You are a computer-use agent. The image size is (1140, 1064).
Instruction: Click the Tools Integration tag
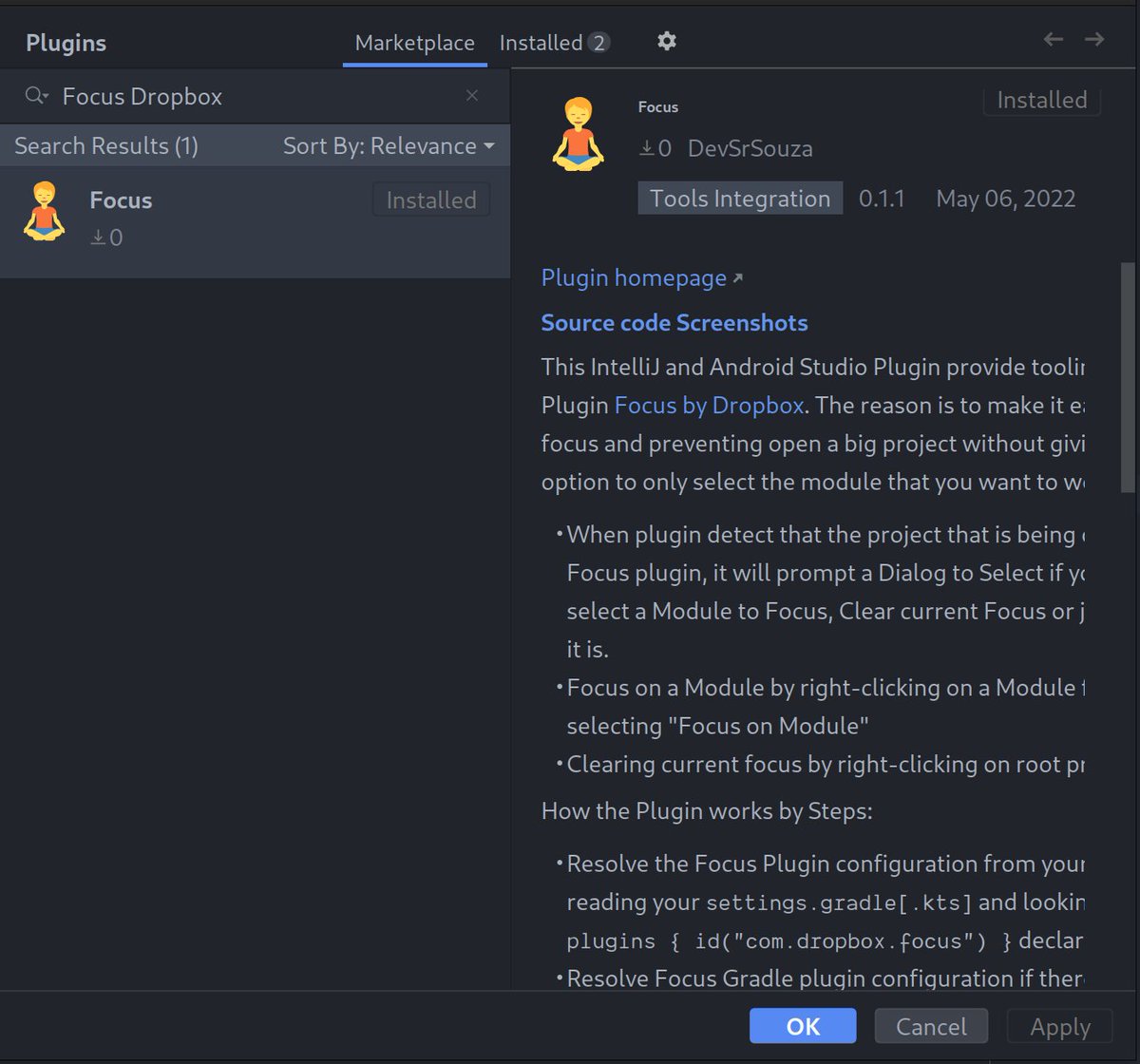click(740, 199)
